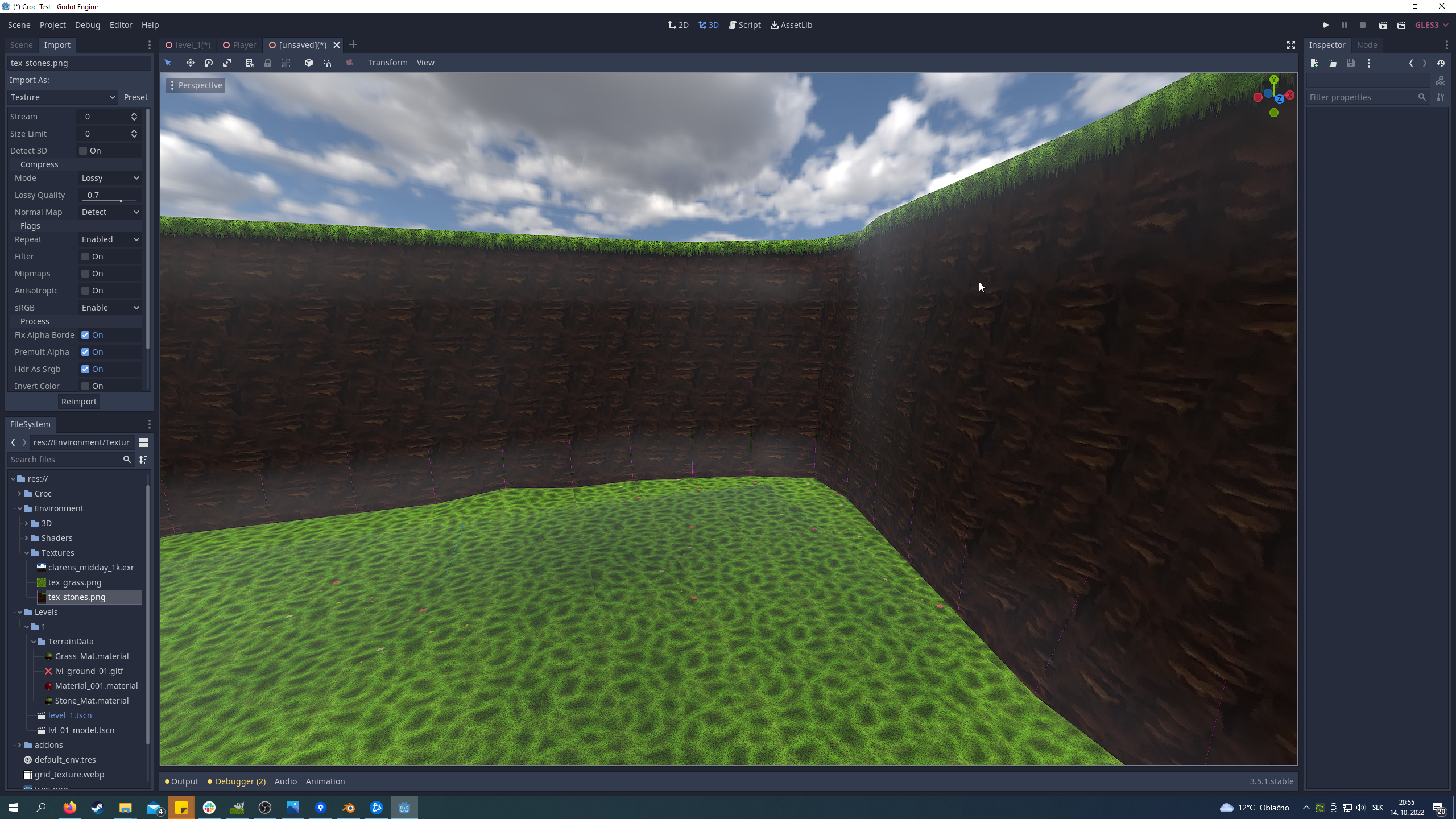Play the project

[x=1326, y=25]
